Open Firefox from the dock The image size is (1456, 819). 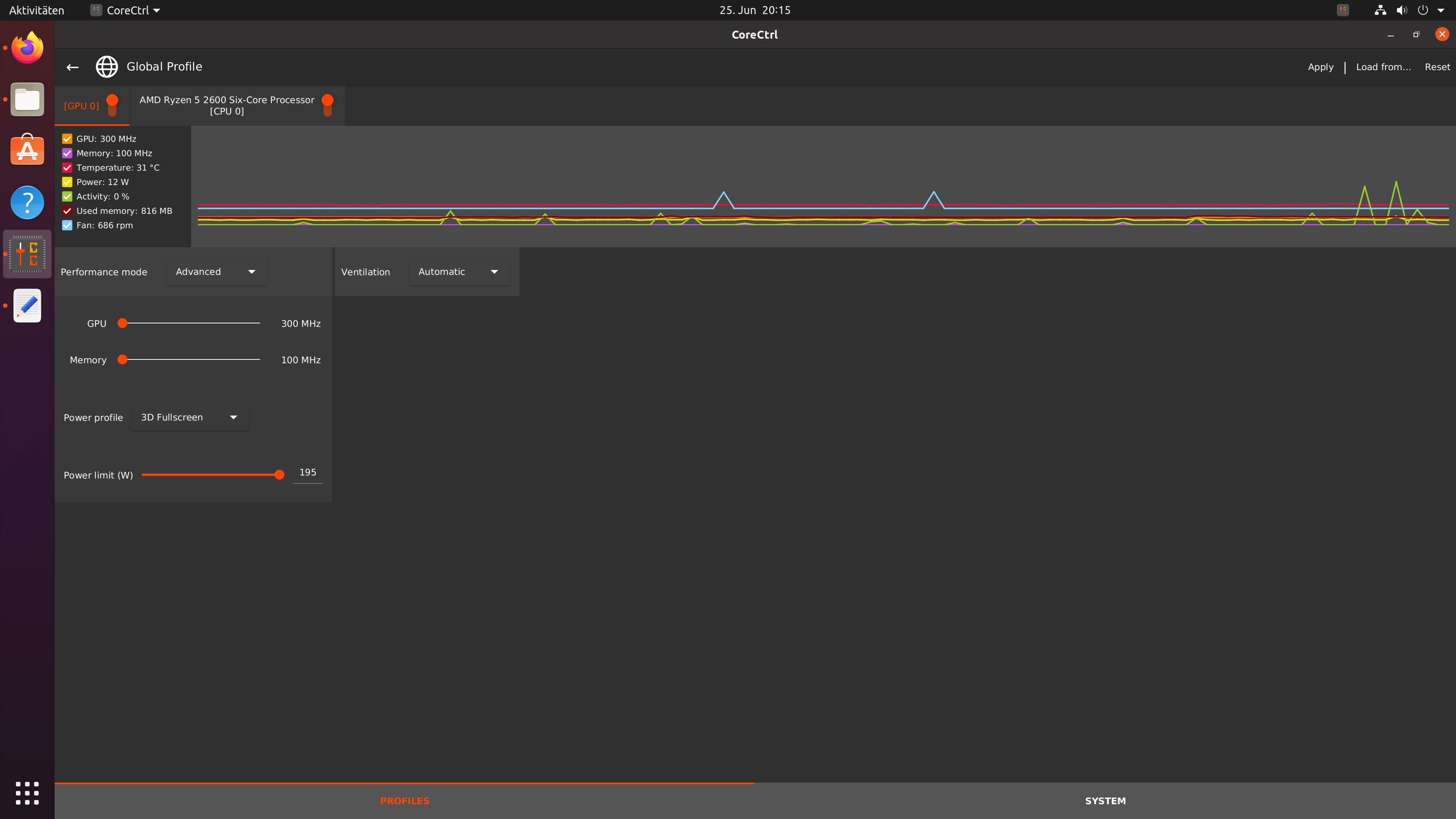click(27, 48)
